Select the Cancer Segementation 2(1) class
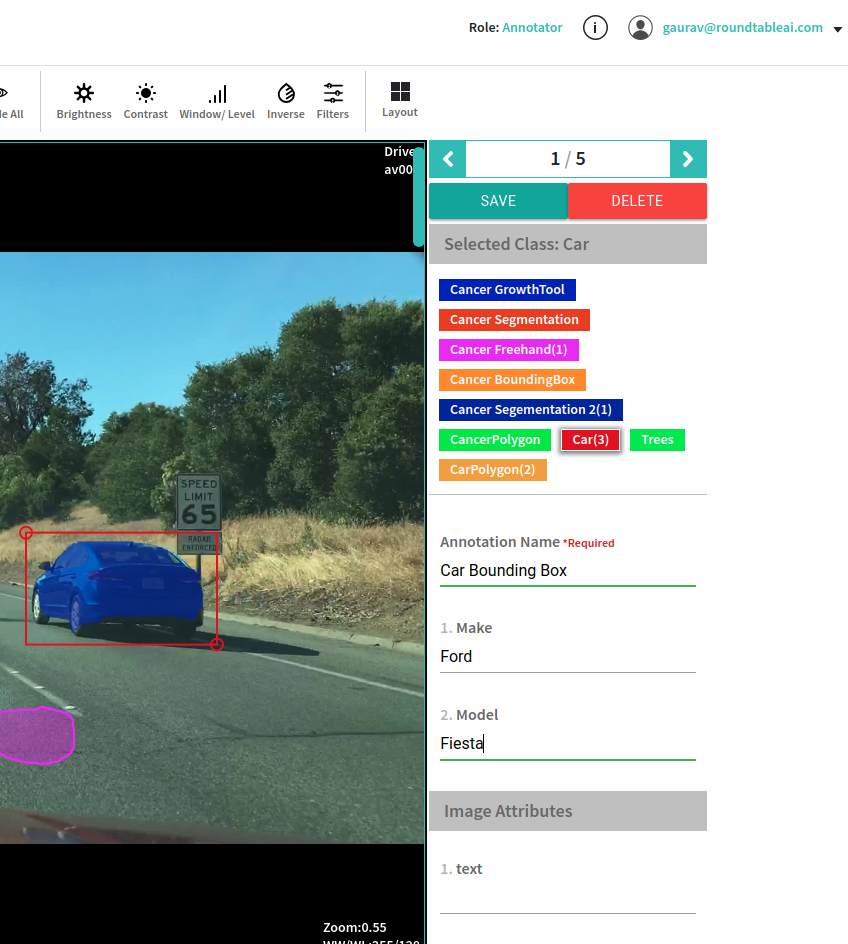Screen dimensions: 848x944 (531, 410)
